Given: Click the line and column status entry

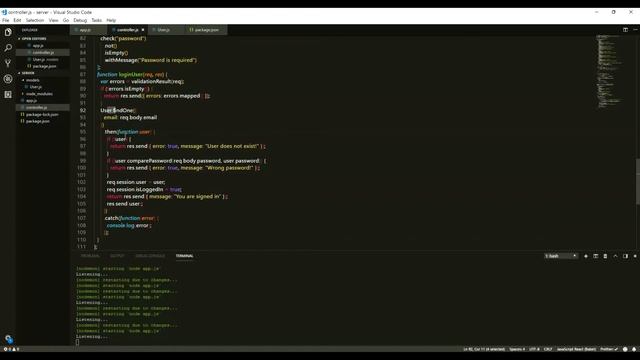Looking at the screenshot, I should pyautogui.click(x=484, y=349).
